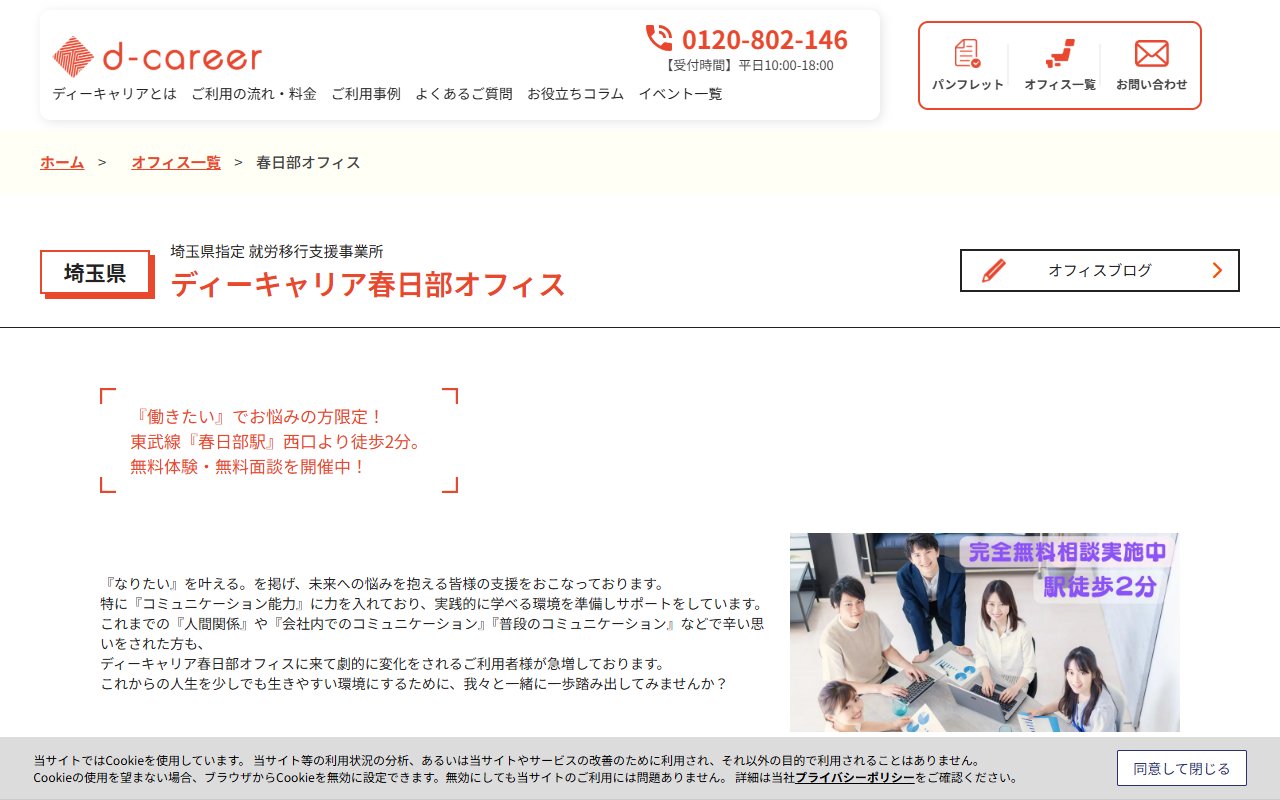The height and width of the screenshot is (800, 1280).
Task: Click the ディーキャリア春日部オフィス heading
Action: point(368,285)
